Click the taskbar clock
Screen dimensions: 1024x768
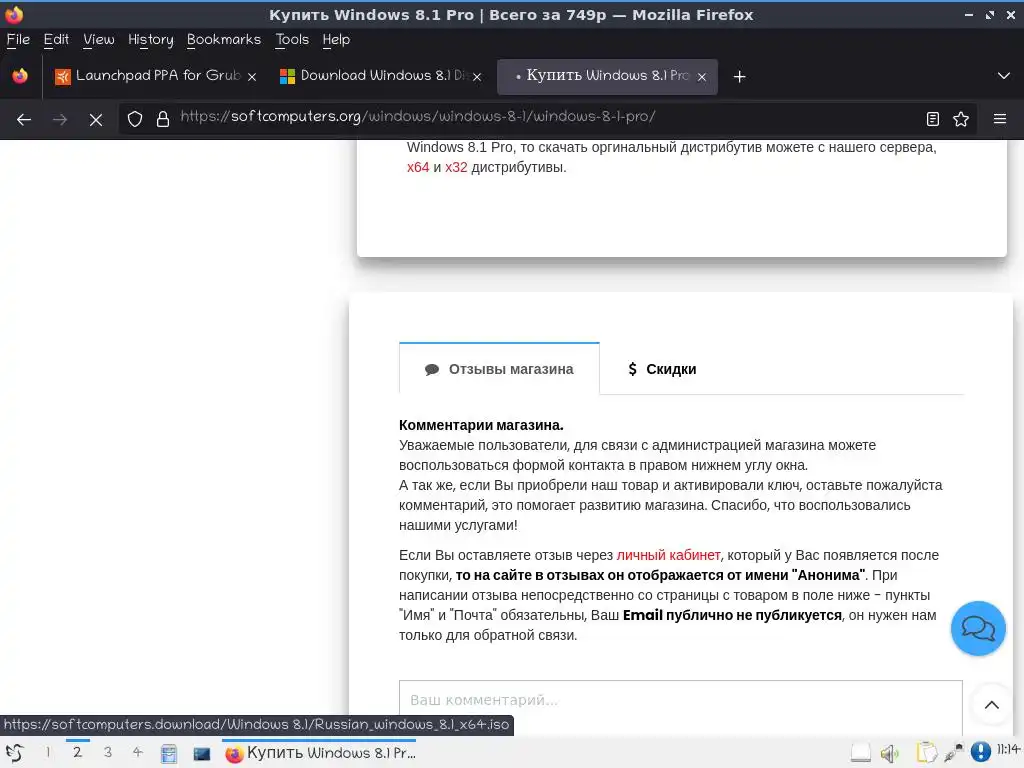click(x=1008, y=750)
